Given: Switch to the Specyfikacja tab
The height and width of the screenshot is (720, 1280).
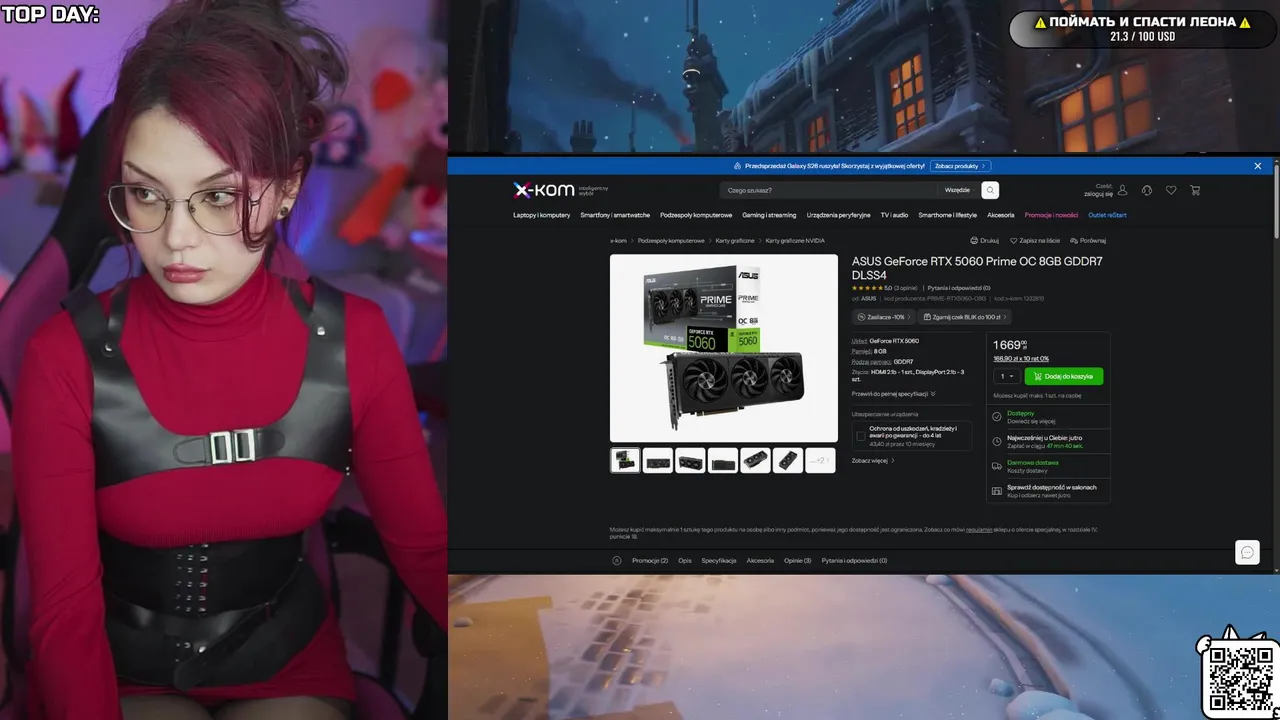Looking at the screenshot, I should (719, 561).
